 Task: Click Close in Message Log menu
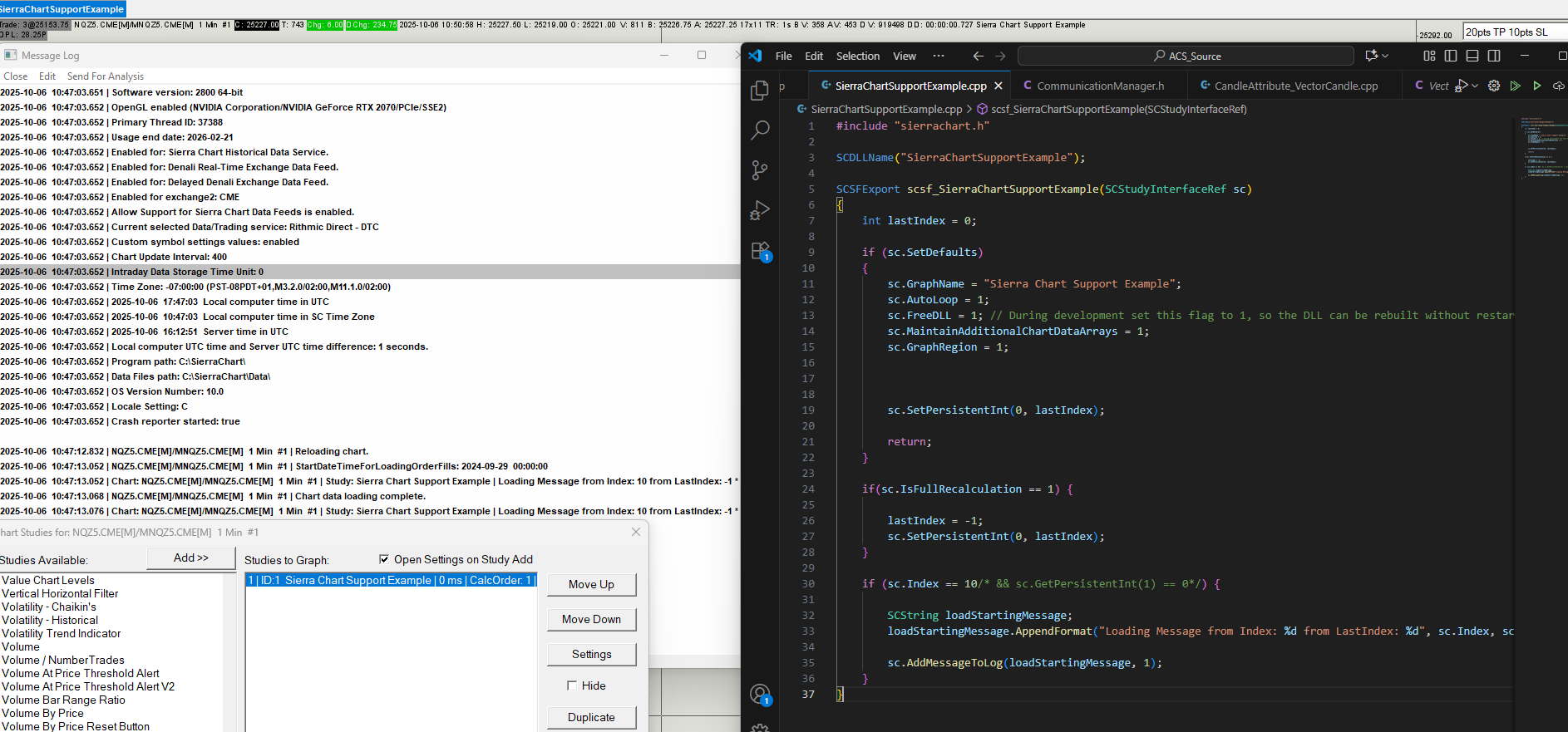(16, 76)
